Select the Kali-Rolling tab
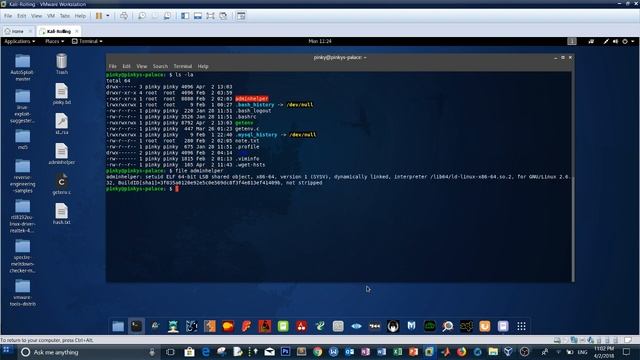 point(59,31)
